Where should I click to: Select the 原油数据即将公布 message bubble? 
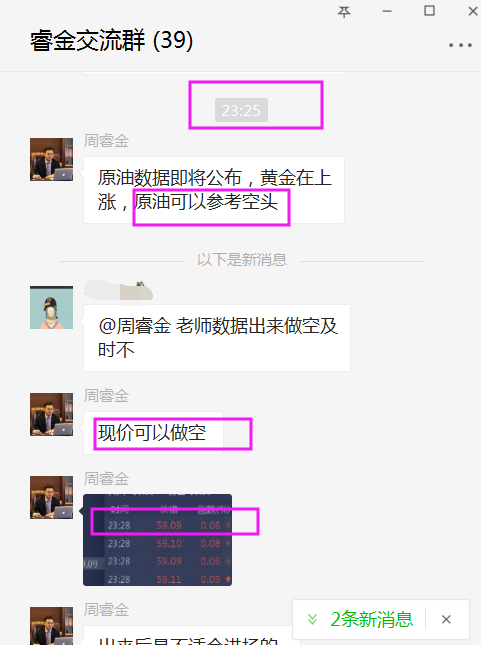pyautogui.click(x=214, y=190)
